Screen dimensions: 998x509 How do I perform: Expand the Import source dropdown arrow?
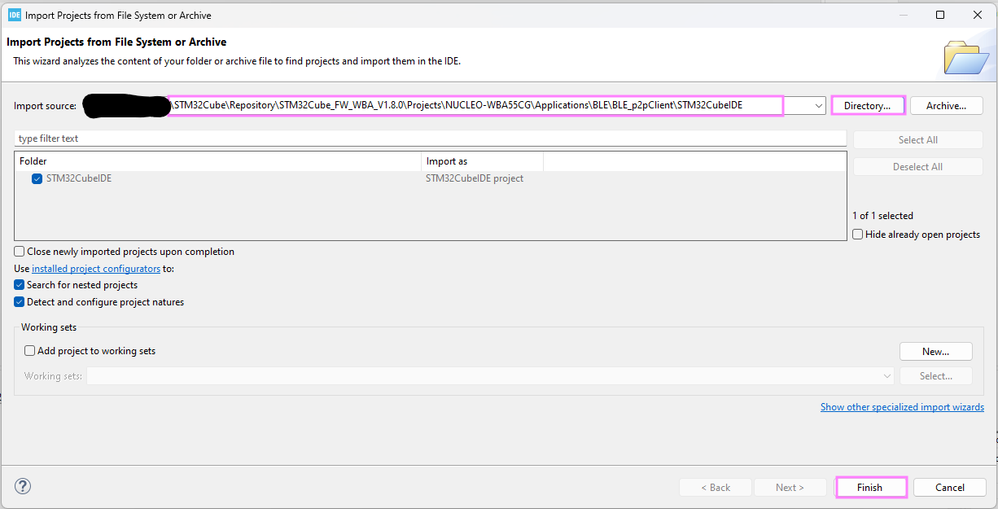click(x=819, y=106)
